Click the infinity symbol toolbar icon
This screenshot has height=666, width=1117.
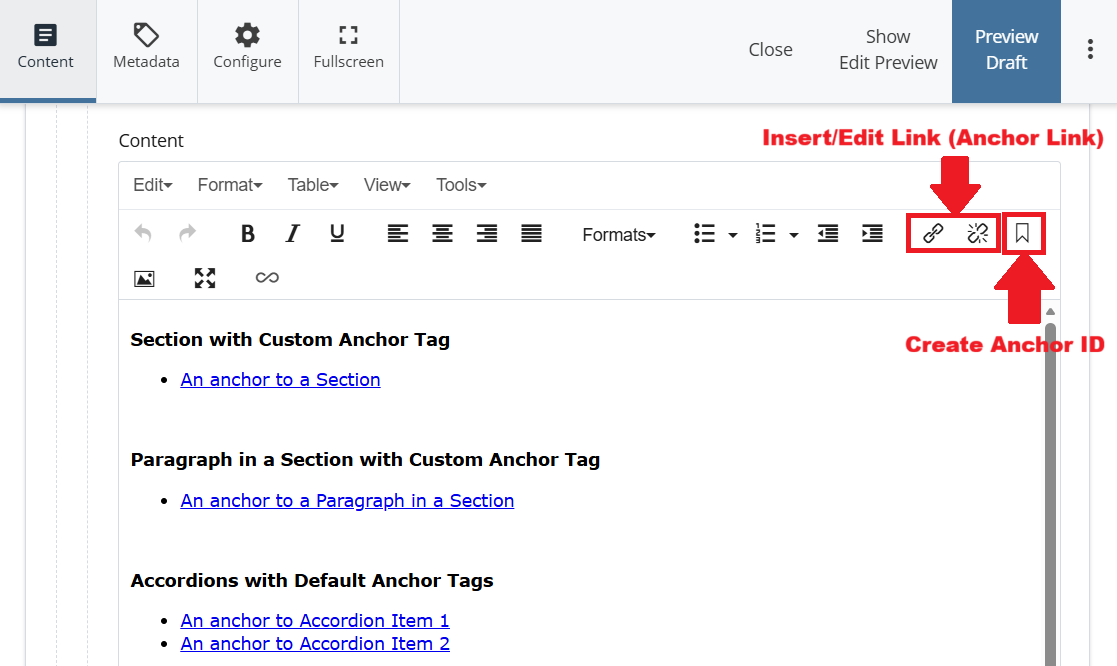point(267,278)
